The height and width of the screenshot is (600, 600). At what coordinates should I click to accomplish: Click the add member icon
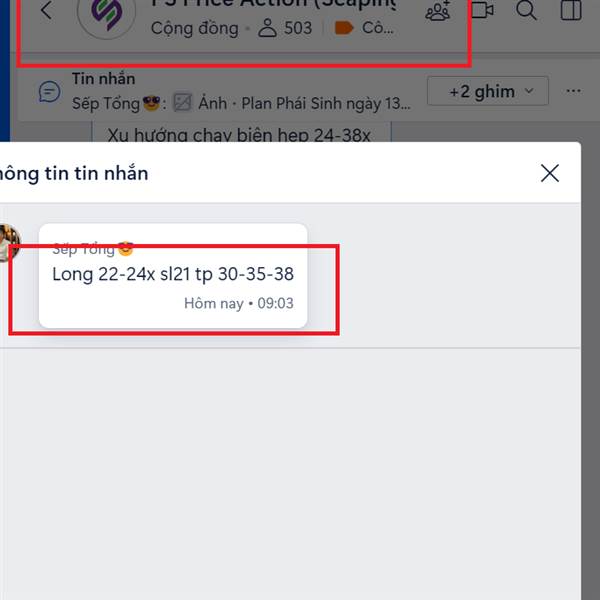pos(438,10)
